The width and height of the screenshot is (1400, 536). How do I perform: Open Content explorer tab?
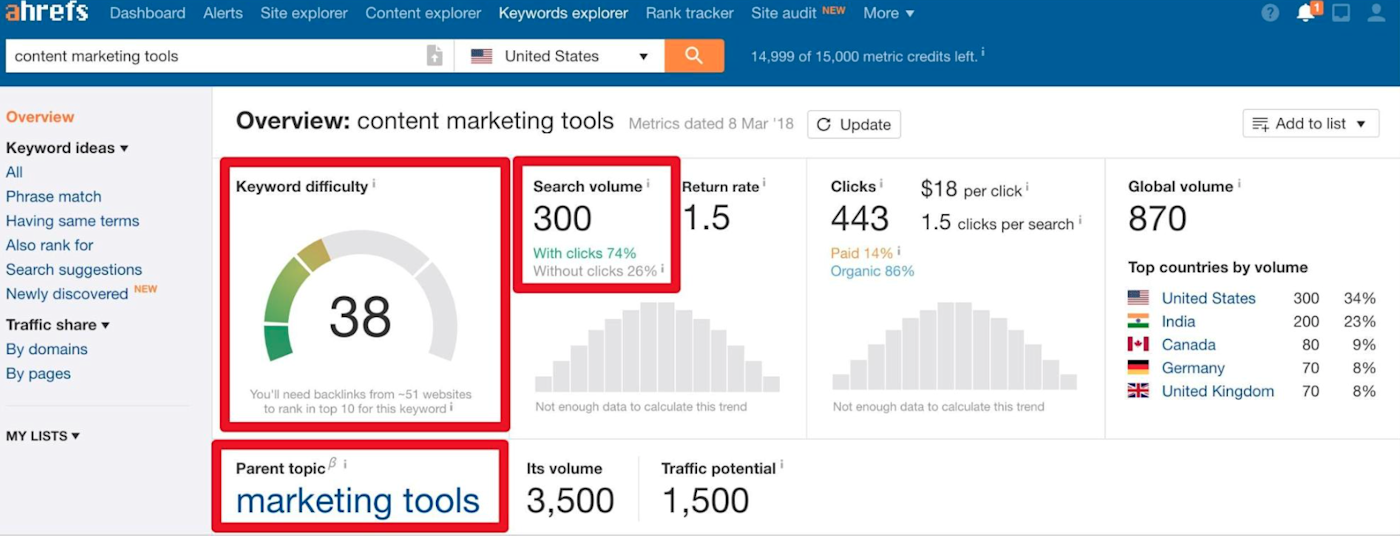click(423, 13)
